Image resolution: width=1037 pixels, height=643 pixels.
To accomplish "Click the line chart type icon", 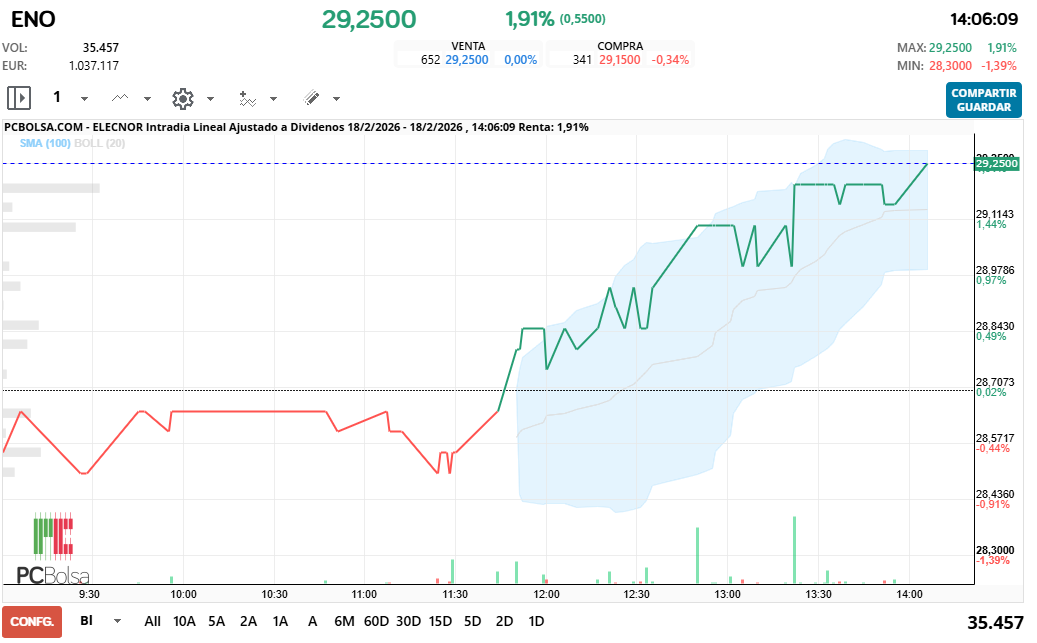I will tap(120, 98).
